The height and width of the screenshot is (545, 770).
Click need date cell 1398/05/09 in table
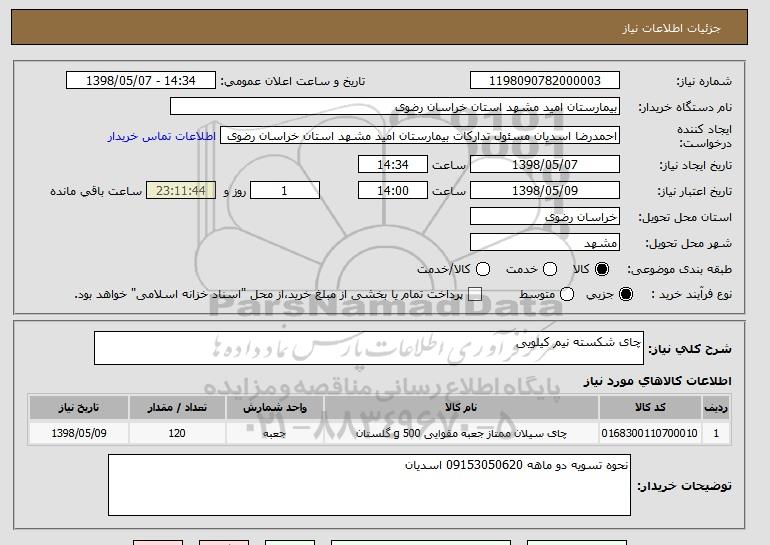79,433
